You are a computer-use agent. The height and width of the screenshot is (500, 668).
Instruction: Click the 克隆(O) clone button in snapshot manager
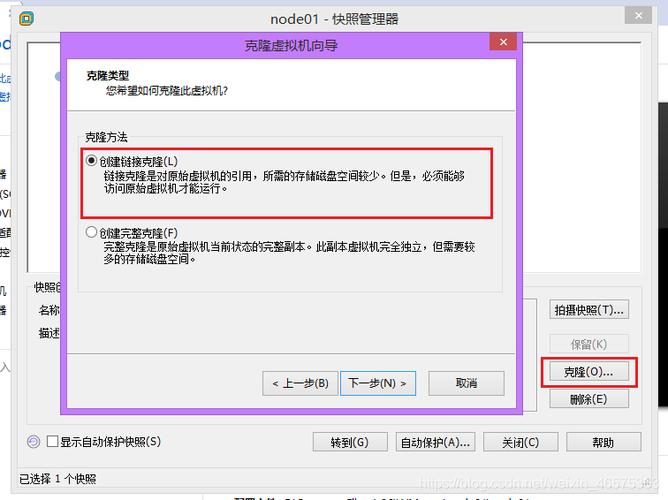point(589,372)
